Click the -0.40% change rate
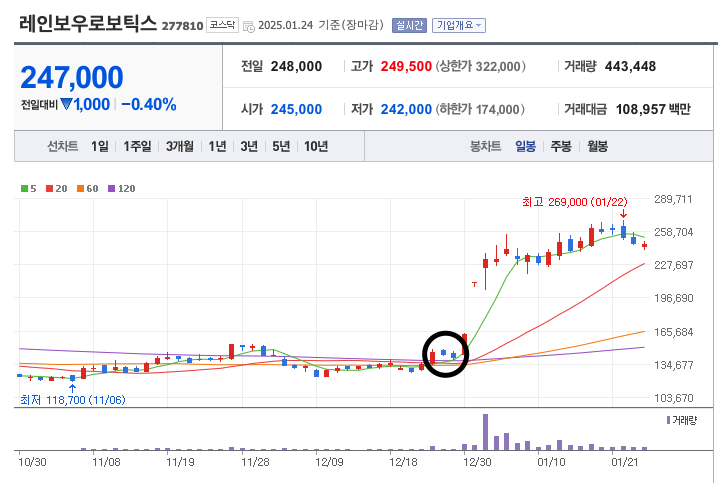This screenshot has width=718, height=483. [149, 104]
